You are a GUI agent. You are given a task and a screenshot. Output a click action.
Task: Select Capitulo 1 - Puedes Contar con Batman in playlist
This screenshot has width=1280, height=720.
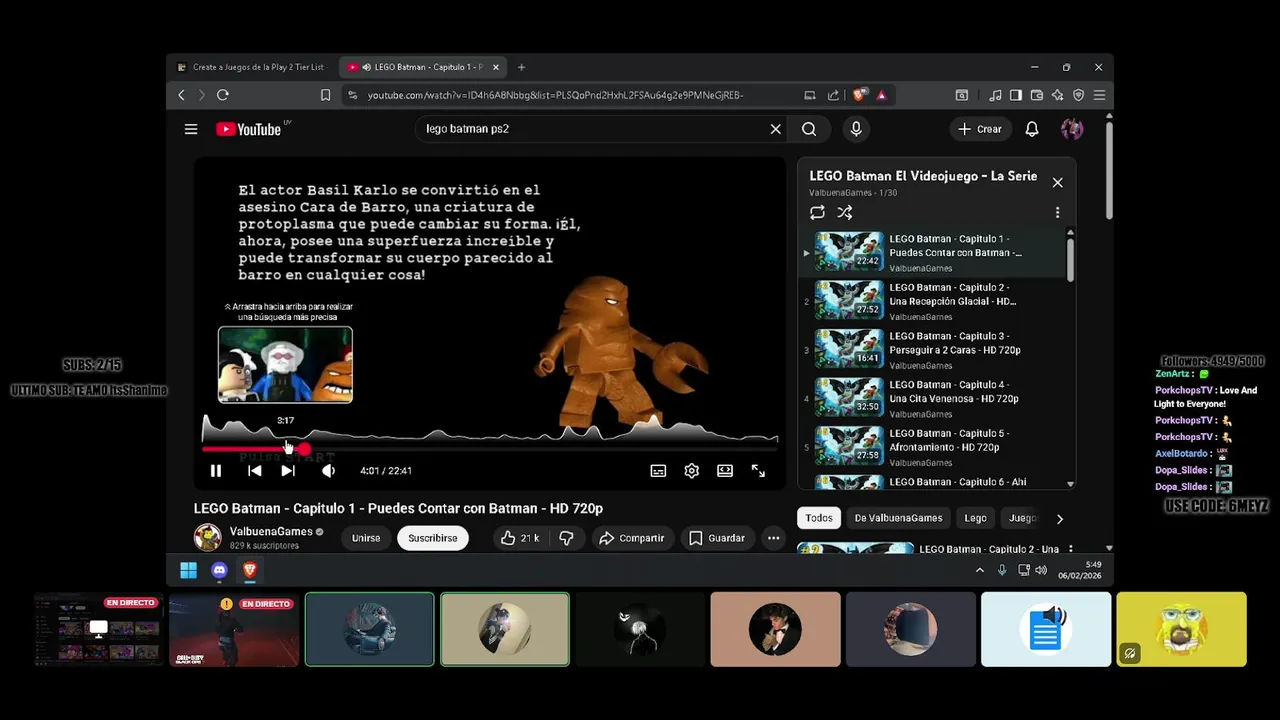click(932, 253)
